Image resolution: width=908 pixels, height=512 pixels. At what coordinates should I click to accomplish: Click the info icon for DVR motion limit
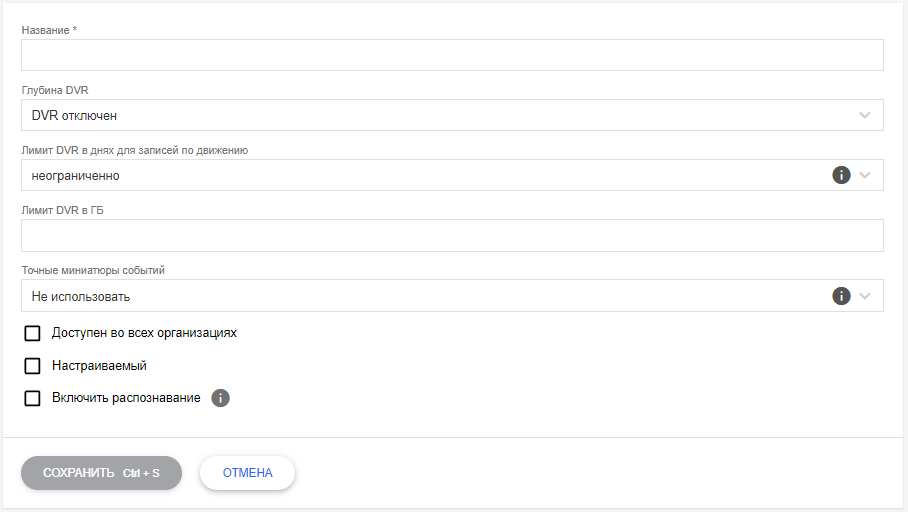tap(841, 175)
